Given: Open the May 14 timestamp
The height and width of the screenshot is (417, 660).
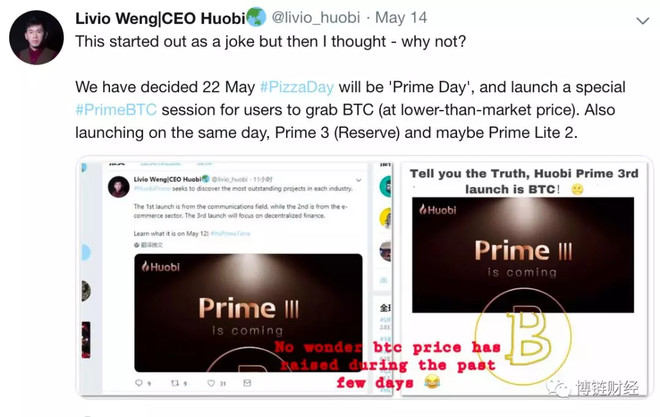Looking at the screenshot, I should coord(401,18).
